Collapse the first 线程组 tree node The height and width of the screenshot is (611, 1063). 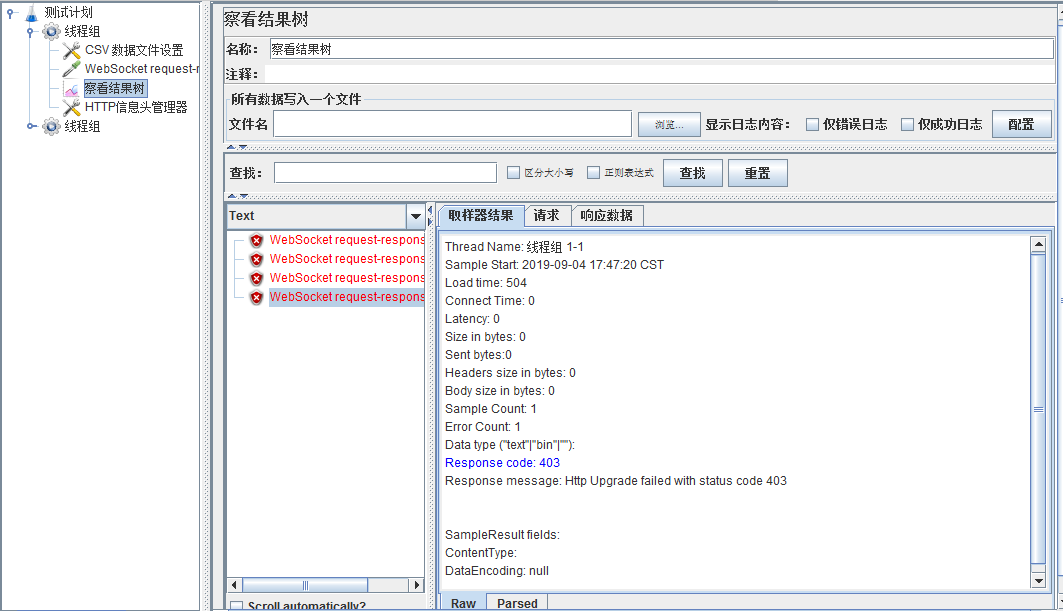29,31
